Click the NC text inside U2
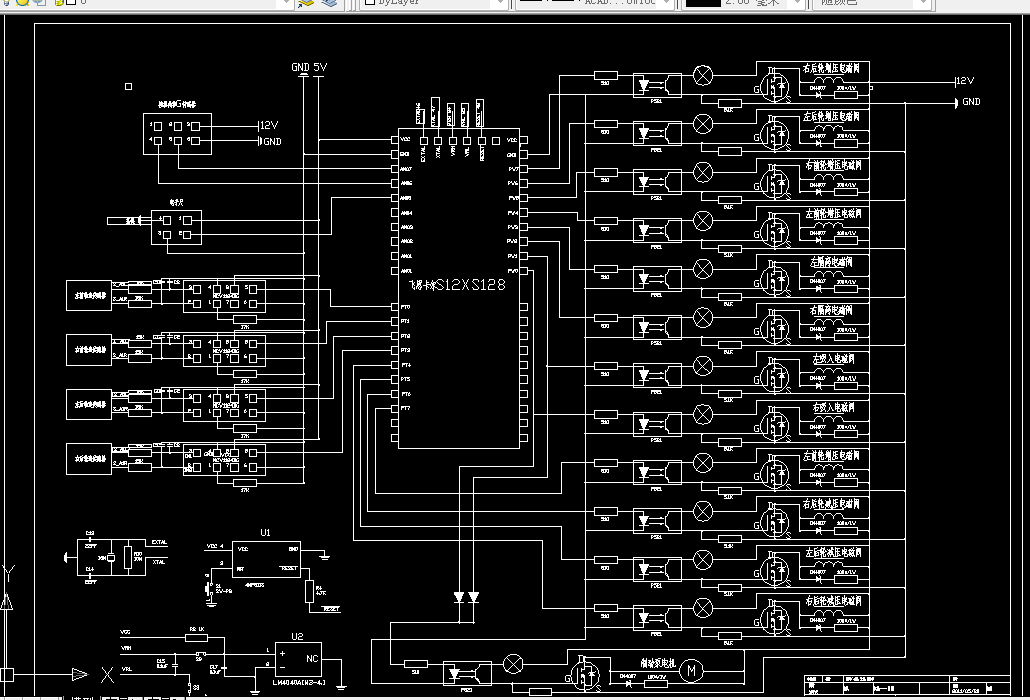Viewport: 1030px width, 700px height. [x=312, y=658]
